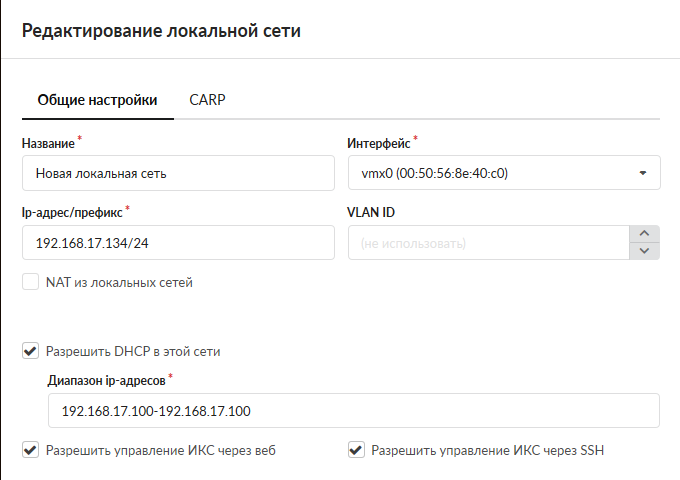Open the vmx0 (00:50:56:8e:40:c0) combo box
Viewport: 680px width, 480px height.
click(504, 173)
